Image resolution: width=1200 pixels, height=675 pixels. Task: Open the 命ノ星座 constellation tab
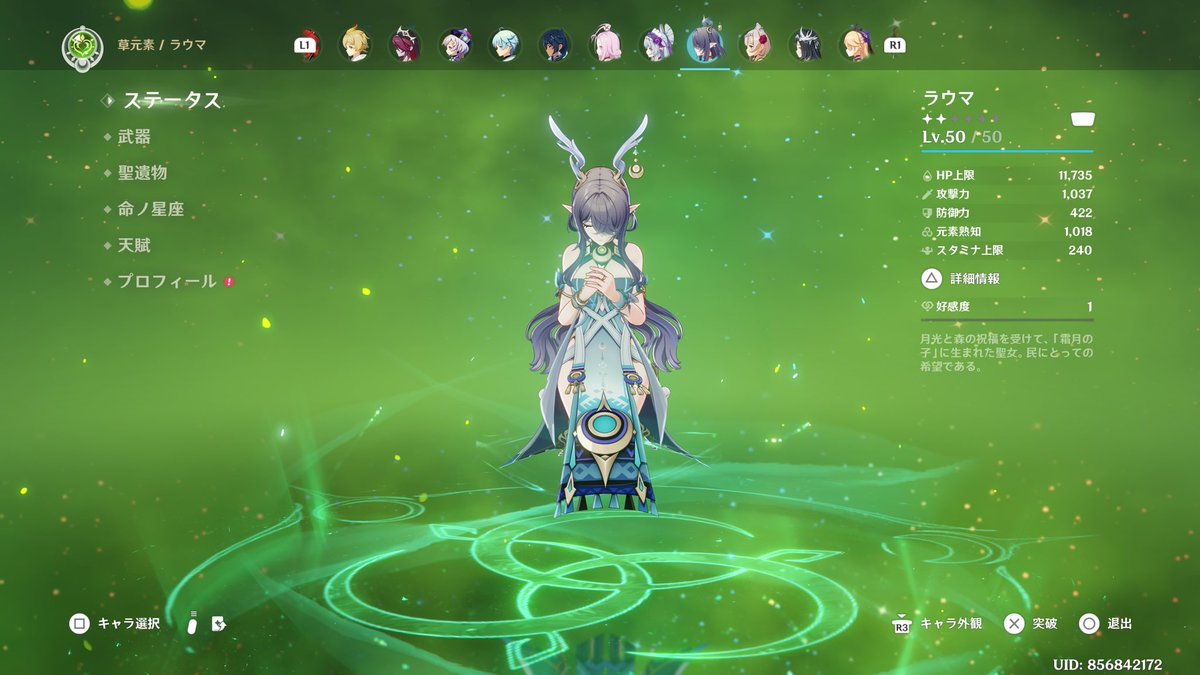point(150,209)
